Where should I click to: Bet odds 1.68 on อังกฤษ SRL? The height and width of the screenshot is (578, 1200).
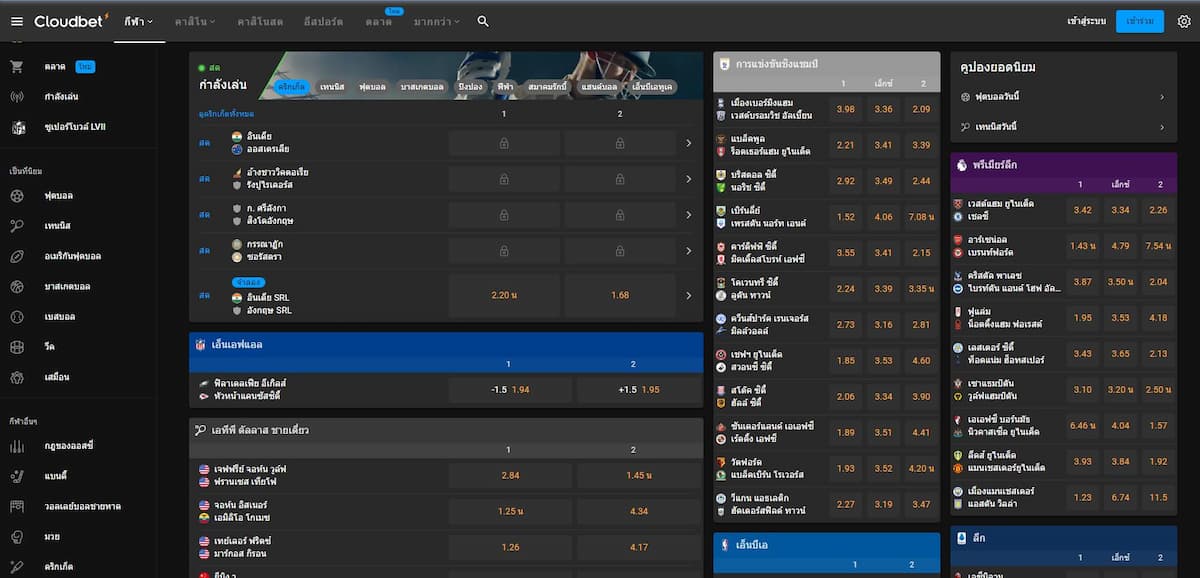(x=620, y=295)
